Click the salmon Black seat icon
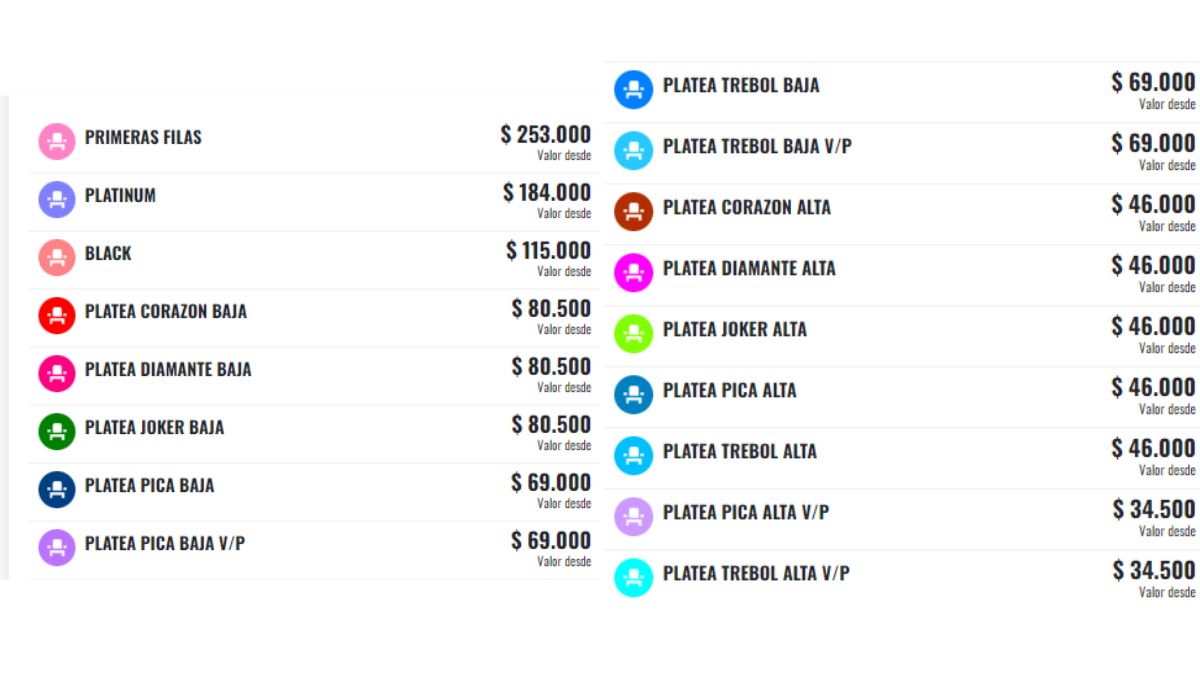Screen dimensions: 1200x675 pyautogui.click(x=57, y=257)
